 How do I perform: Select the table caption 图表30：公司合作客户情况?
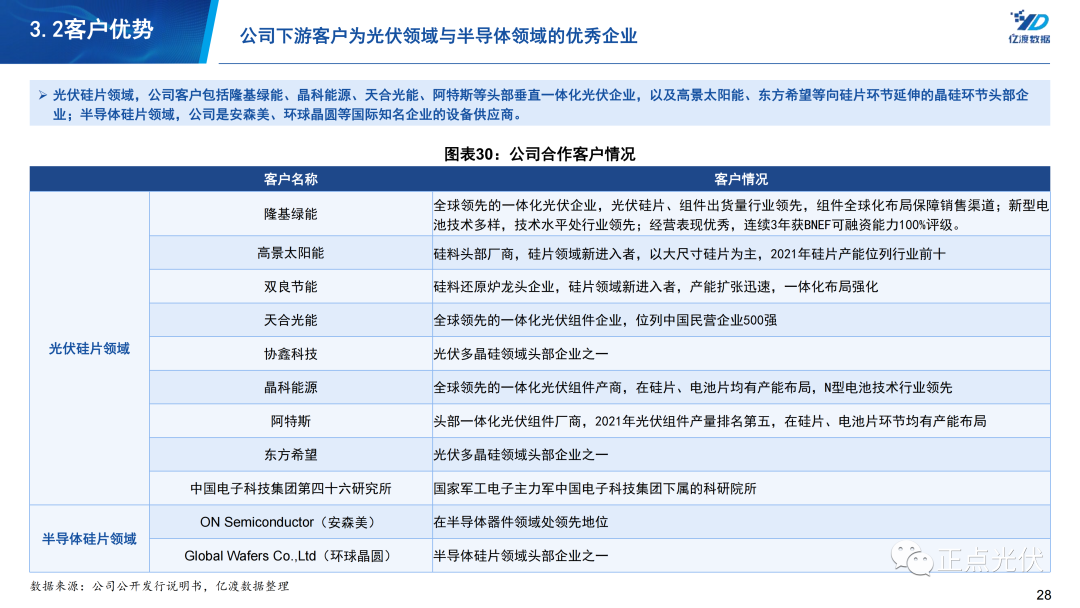pos(539,154)
